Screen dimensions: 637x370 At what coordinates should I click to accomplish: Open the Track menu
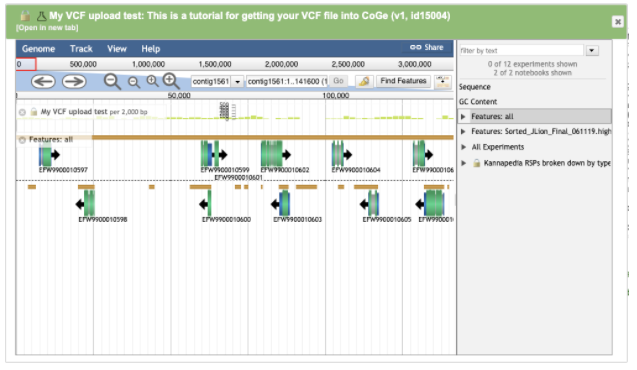pos(81,49)
